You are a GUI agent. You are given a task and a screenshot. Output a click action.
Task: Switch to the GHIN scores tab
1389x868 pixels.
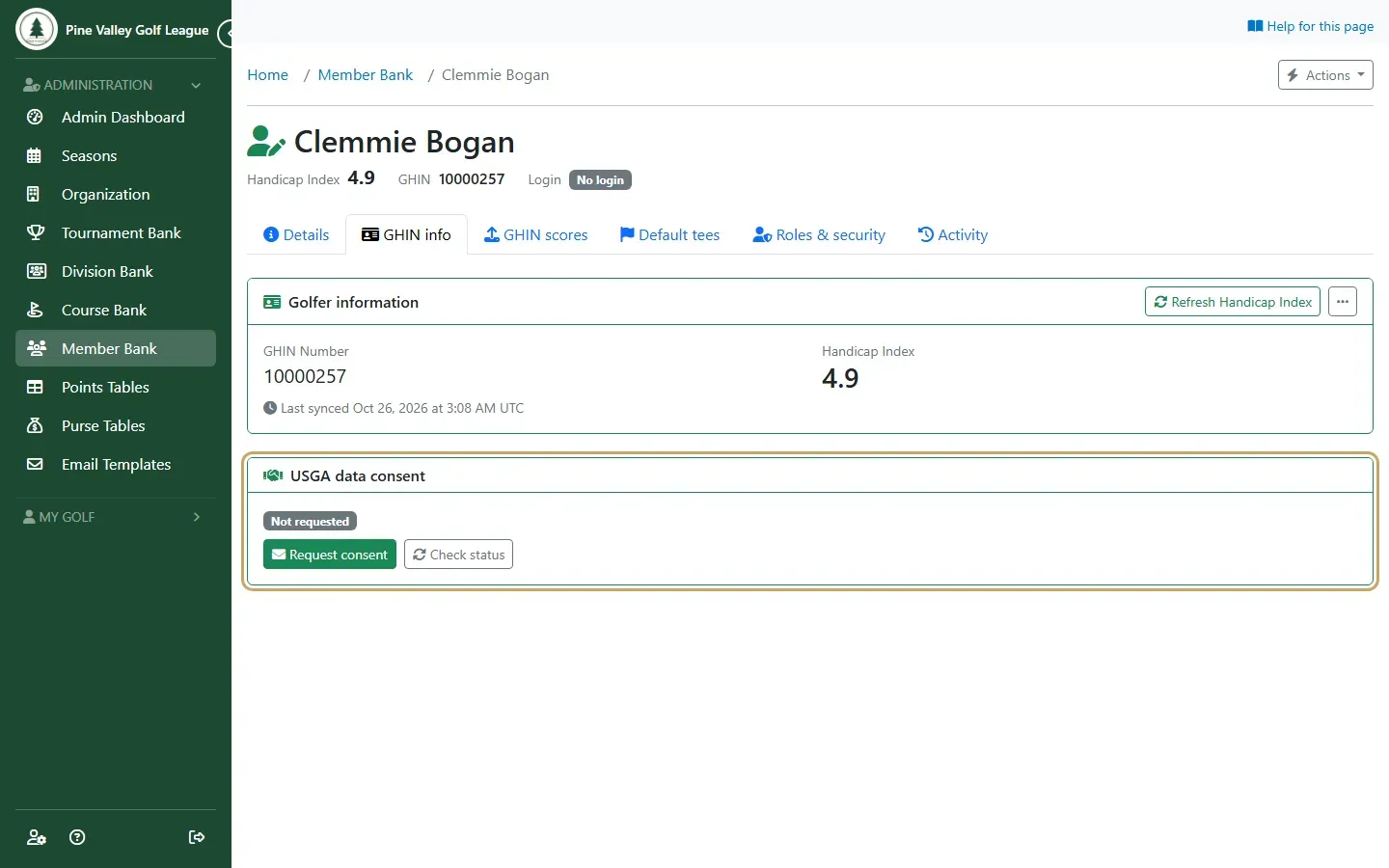click(535, 234)
